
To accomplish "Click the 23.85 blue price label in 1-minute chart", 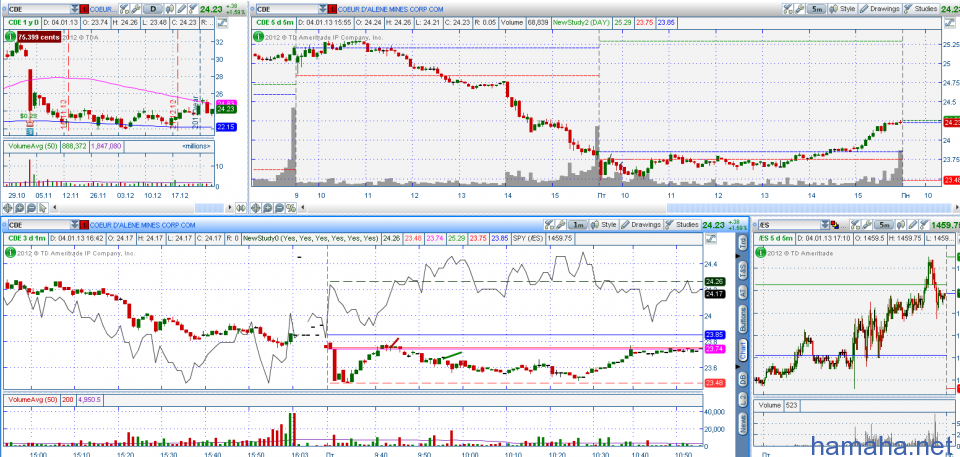I will click(x=714, y=334).
